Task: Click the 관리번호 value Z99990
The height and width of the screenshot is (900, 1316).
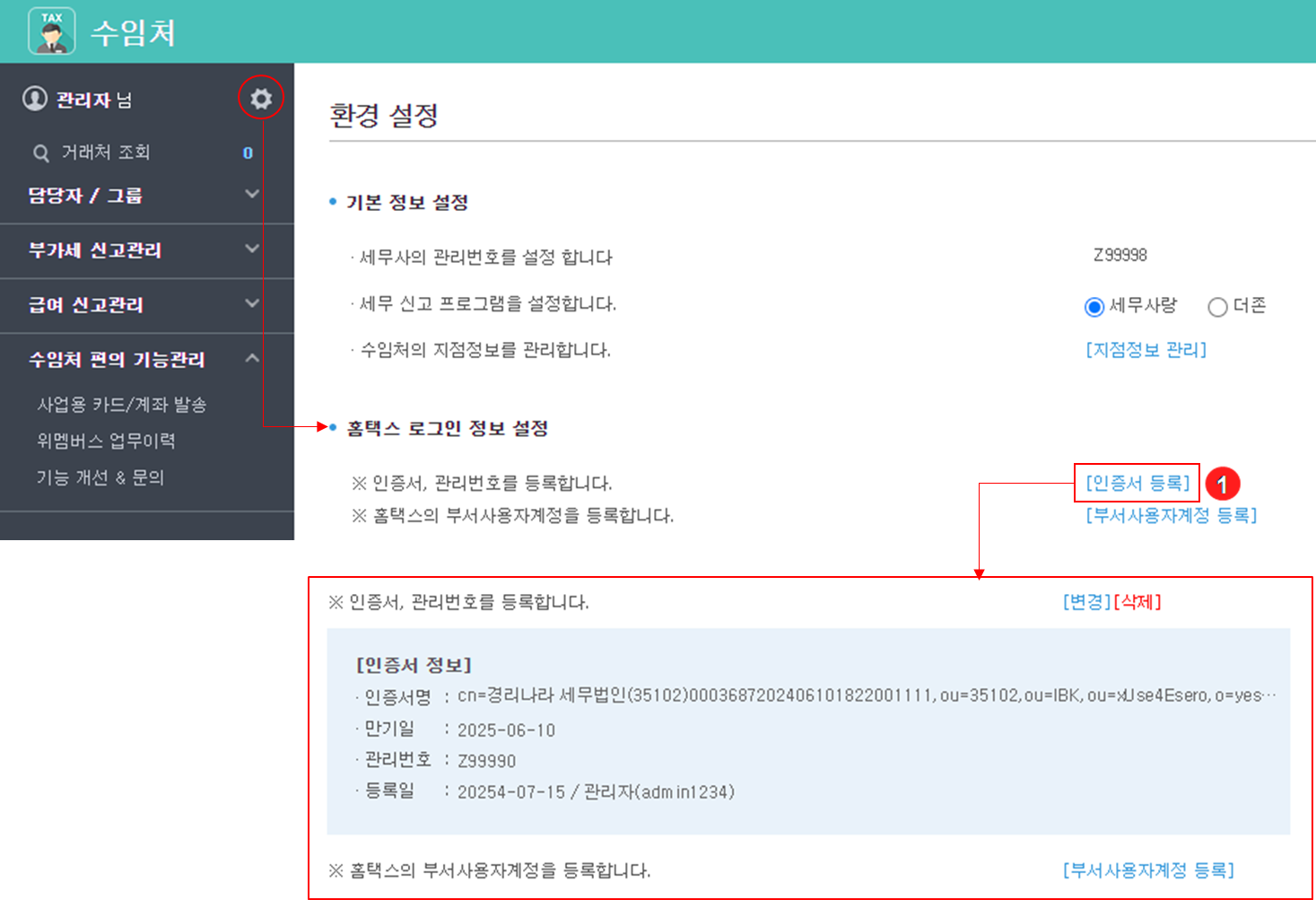Action: [486, 761]
